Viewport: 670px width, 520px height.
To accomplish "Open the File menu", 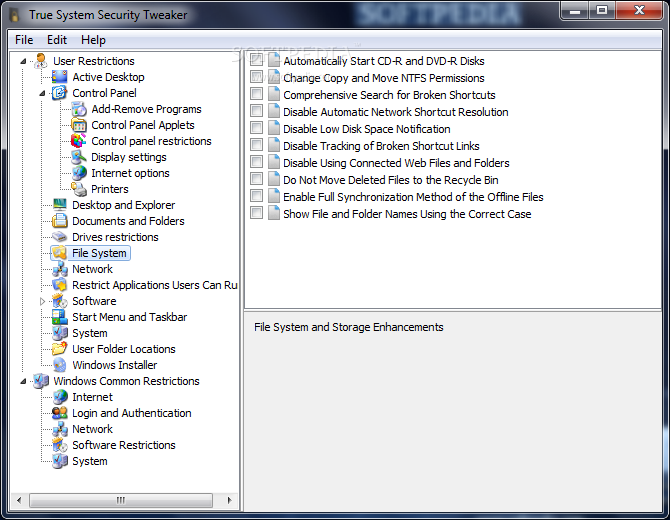I will (24, 40).
